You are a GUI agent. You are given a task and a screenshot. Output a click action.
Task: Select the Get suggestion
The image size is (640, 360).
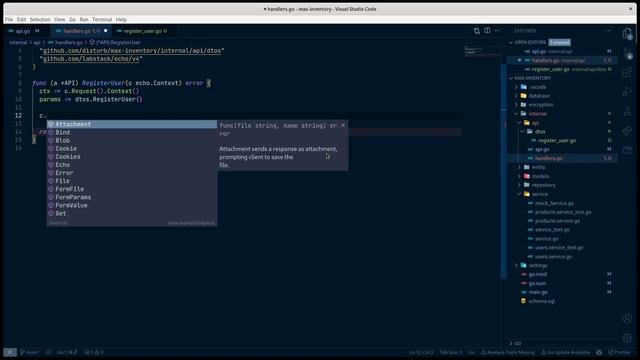coord(131,213)
